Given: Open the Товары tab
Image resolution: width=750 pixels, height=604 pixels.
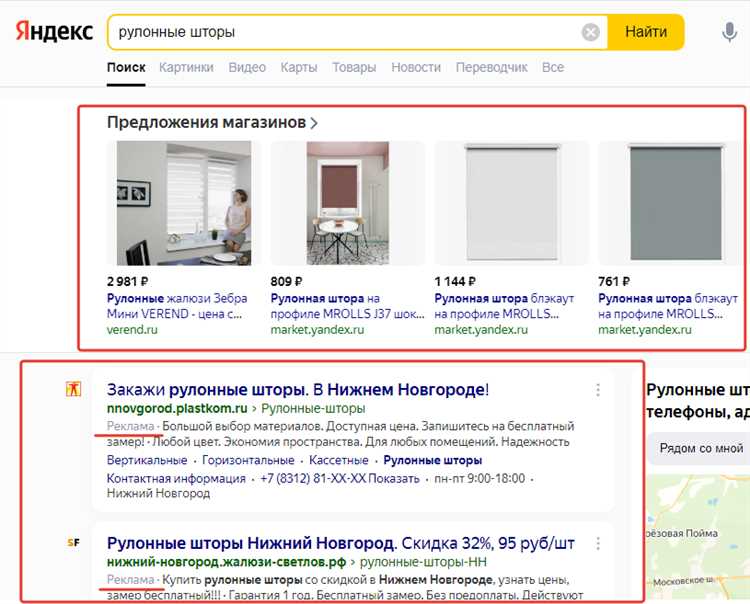Looking at the screenshot, I should [354, 67].
